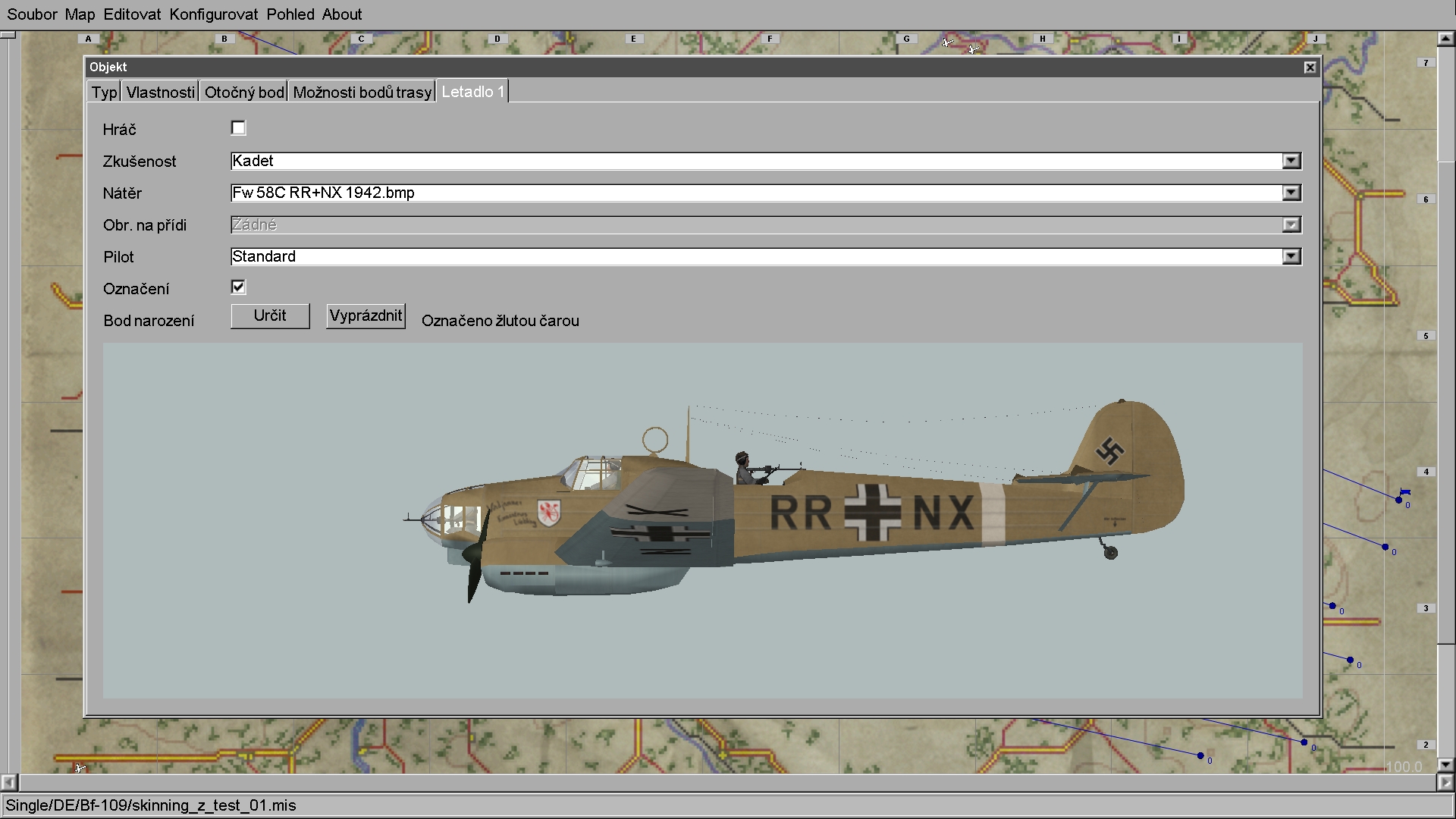Click the left airplane icon near column G
Image resolution: width=1456 pixels, height=819 pixels.
[x=947, y=42]
